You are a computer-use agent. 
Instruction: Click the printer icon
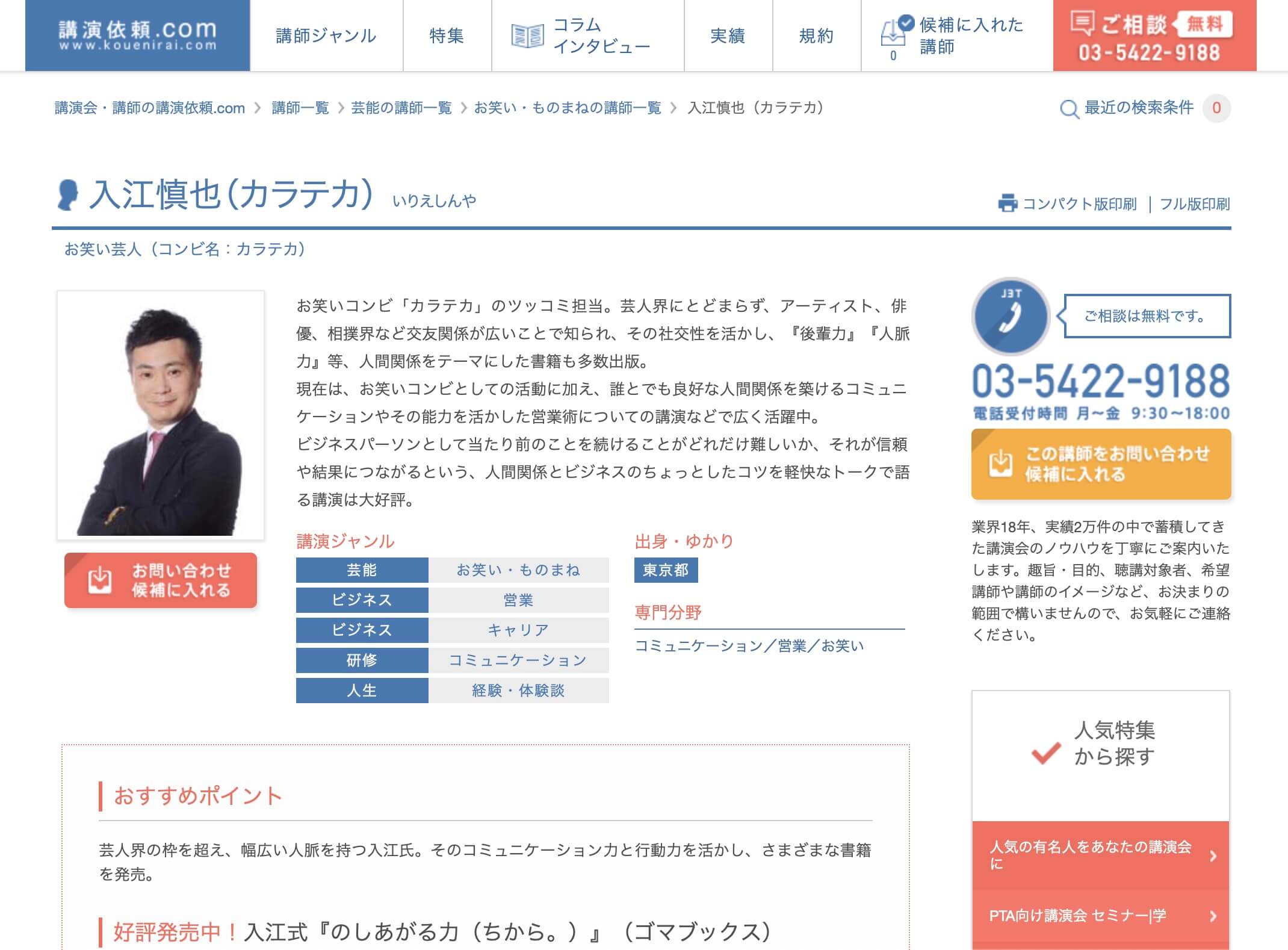pyautogui.click(x=1008, y=203)
